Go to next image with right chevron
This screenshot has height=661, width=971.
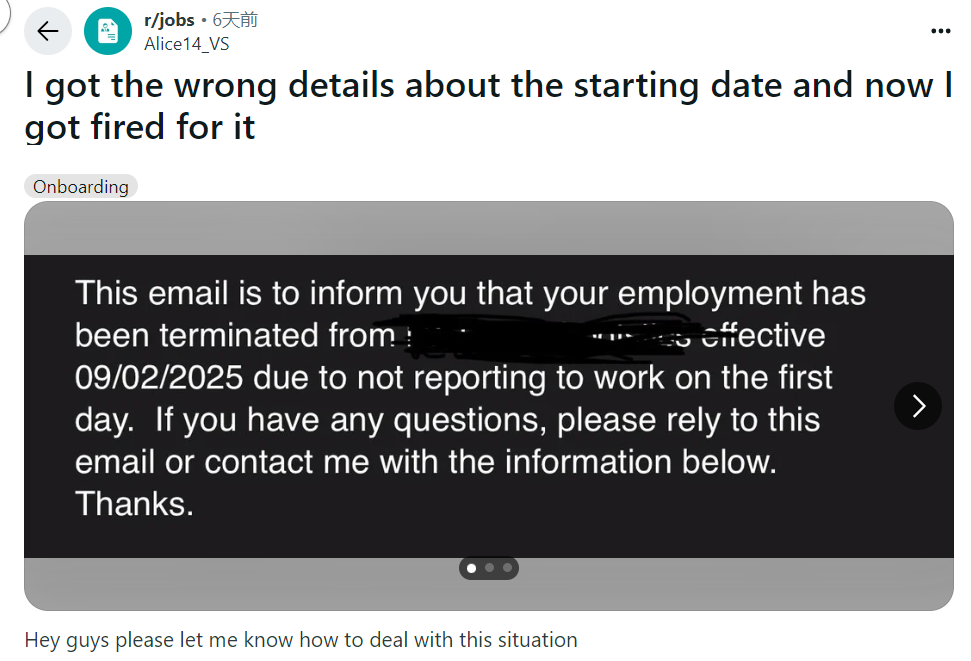[917, 406]
